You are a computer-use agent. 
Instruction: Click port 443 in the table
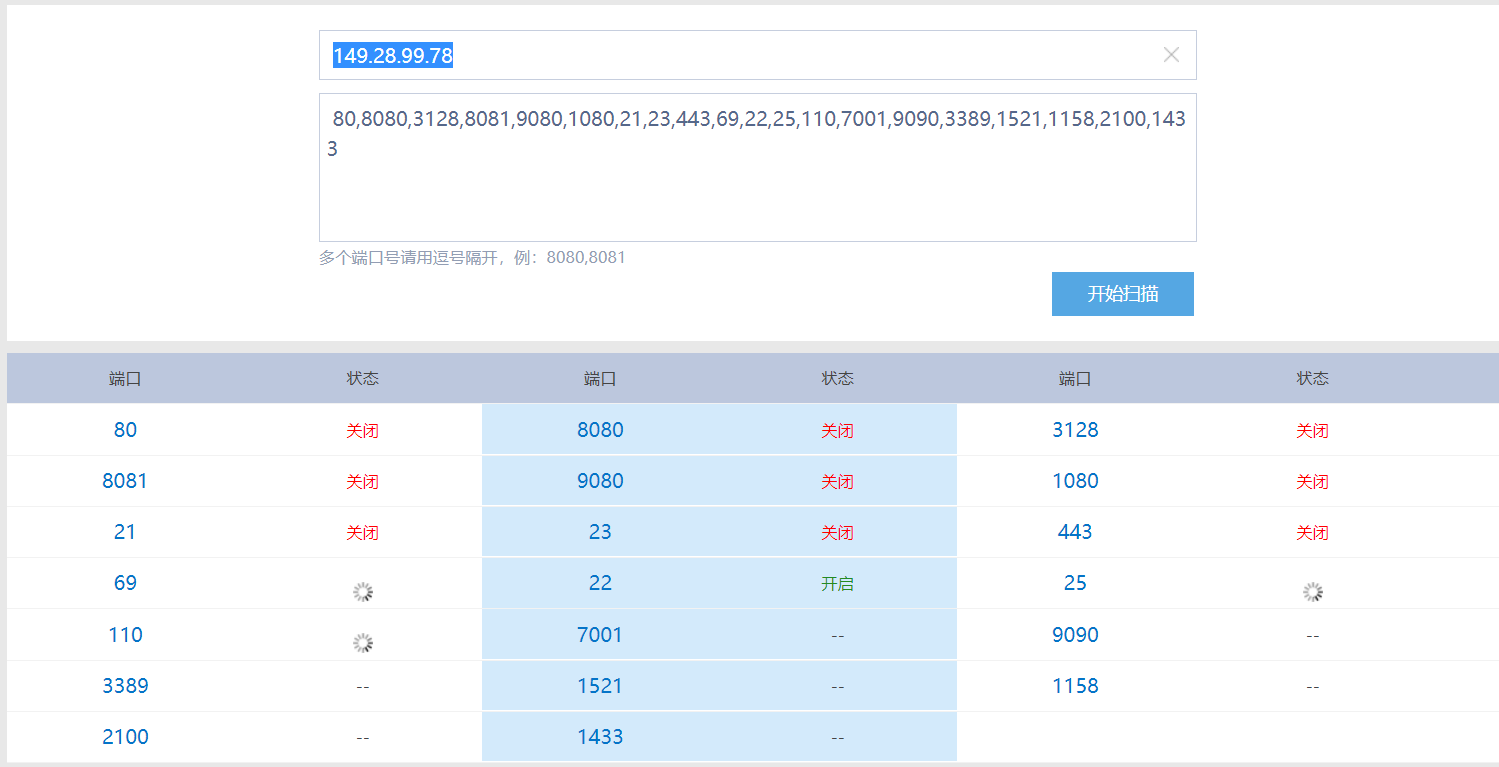click(1075, 532)
